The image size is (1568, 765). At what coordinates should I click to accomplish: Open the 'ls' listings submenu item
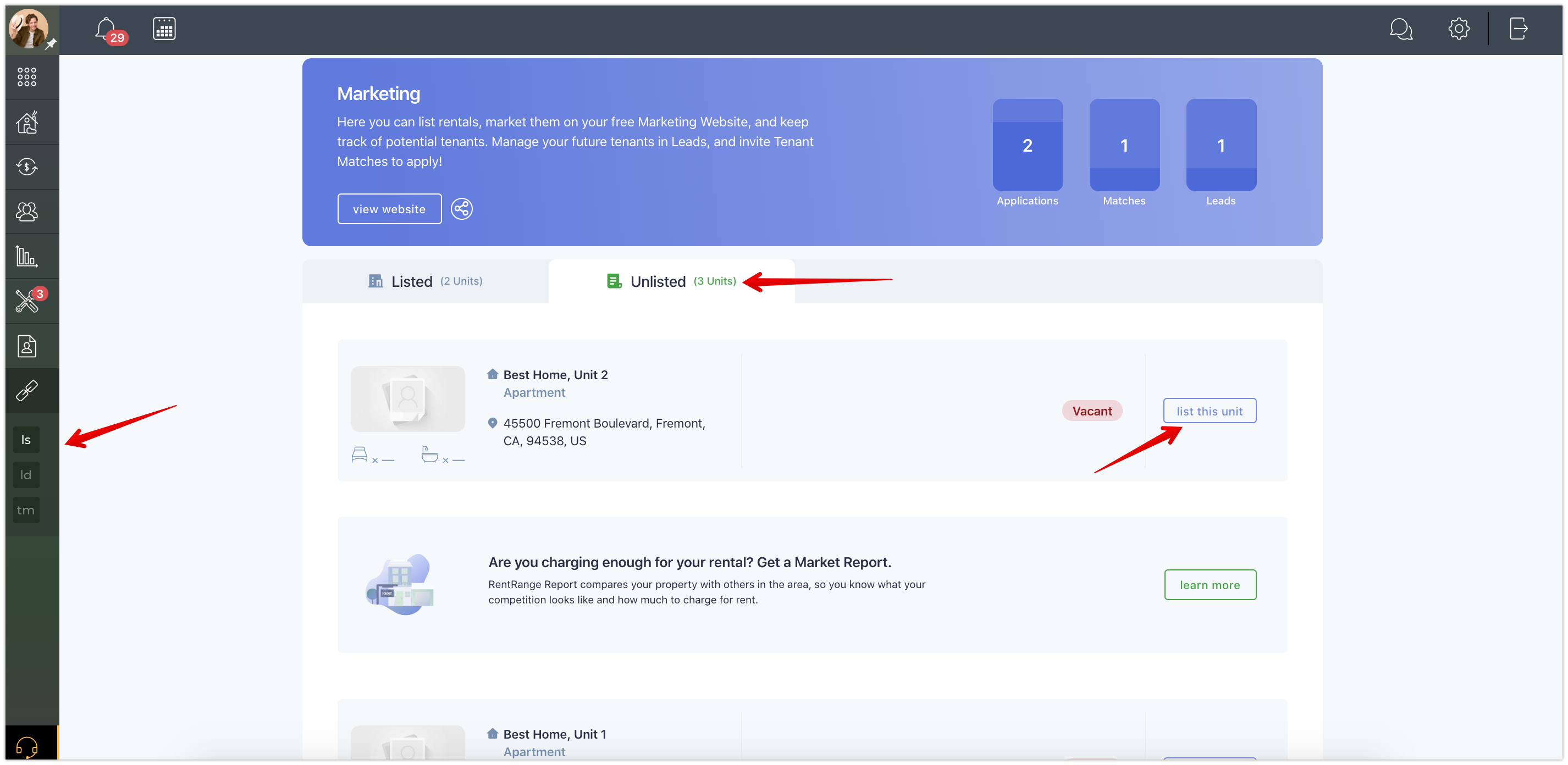coord(26,440)
